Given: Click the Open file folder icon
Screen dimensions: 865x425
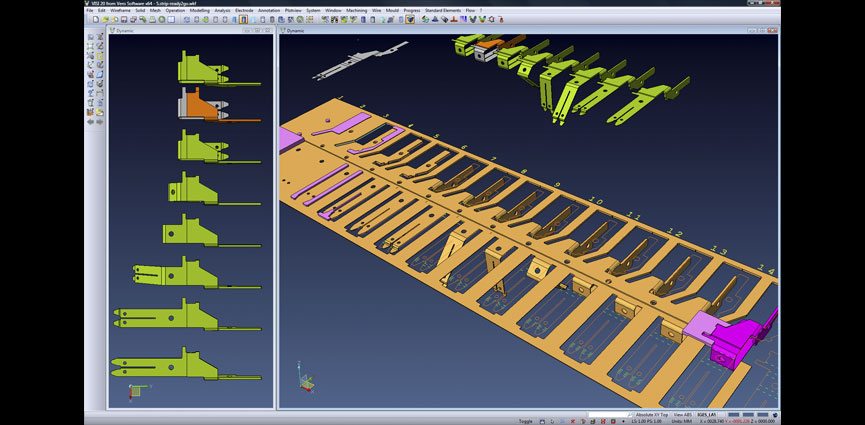Looking at the screenshot, I should pos(104,19).
